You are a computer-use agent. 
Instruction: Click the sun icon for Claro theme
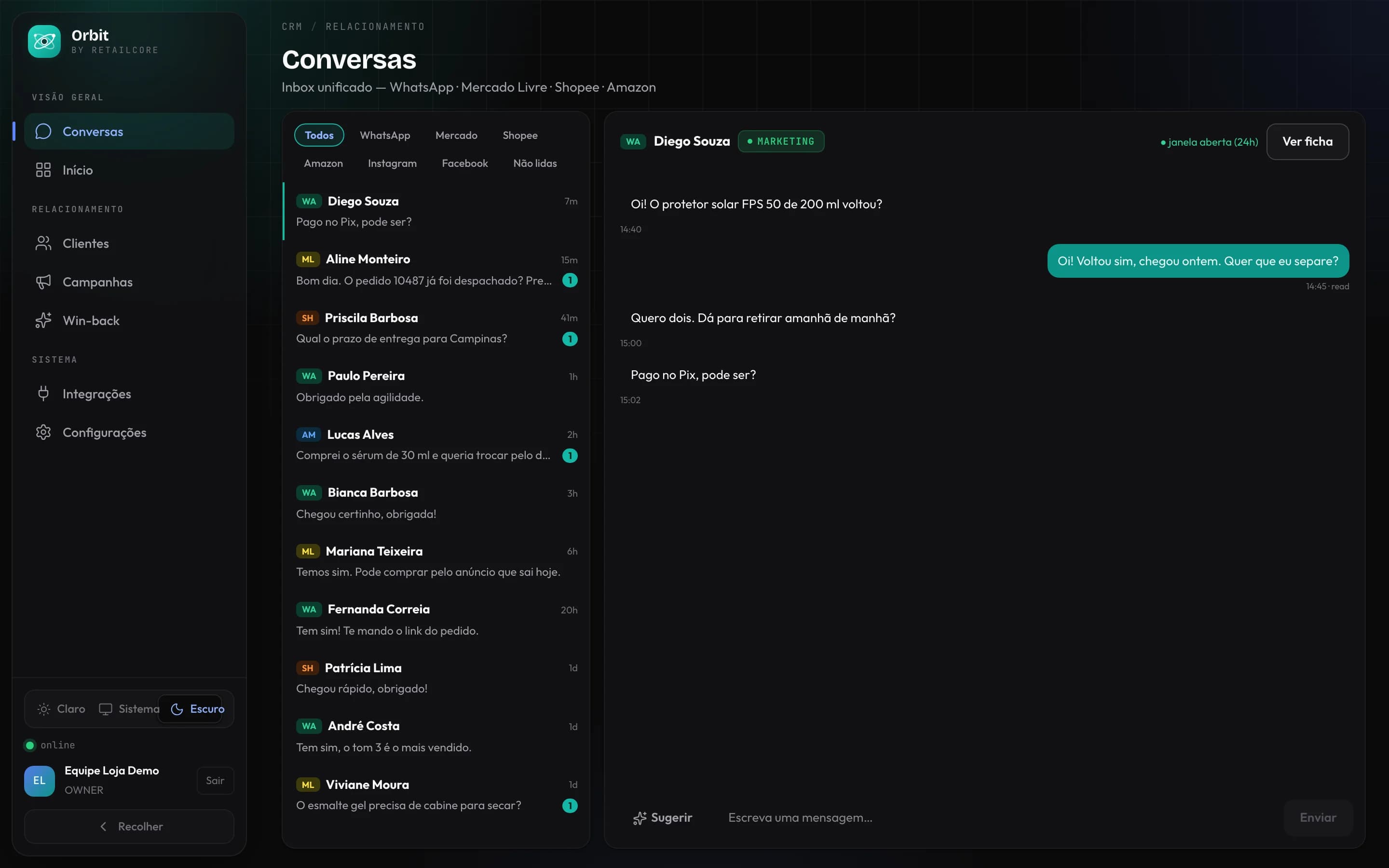coord(43,709)
